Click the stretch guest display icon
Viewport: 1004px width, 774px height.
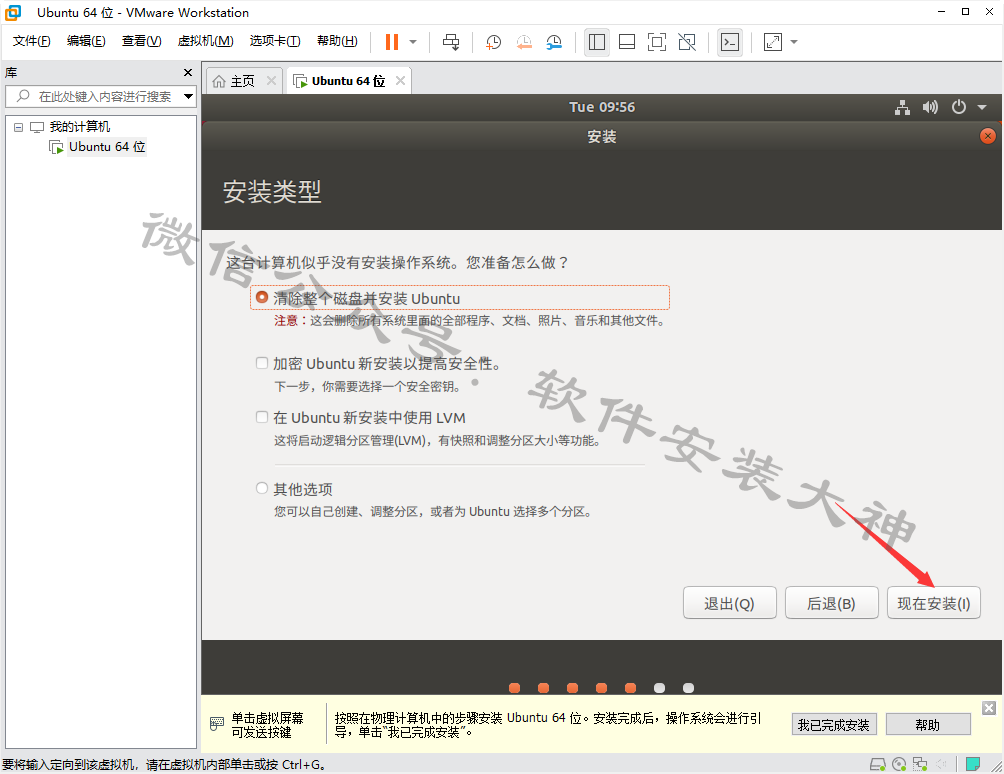773,42
